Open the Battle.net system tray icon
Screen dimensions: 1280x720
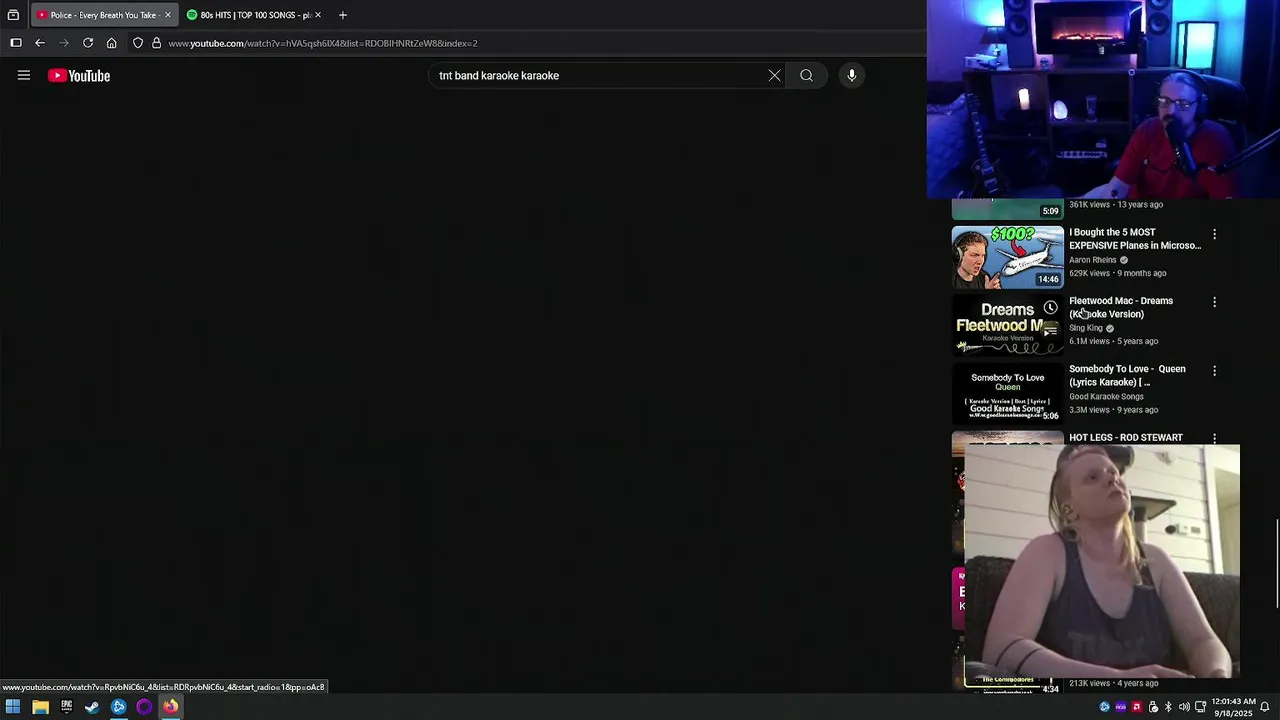[1104, 707]
